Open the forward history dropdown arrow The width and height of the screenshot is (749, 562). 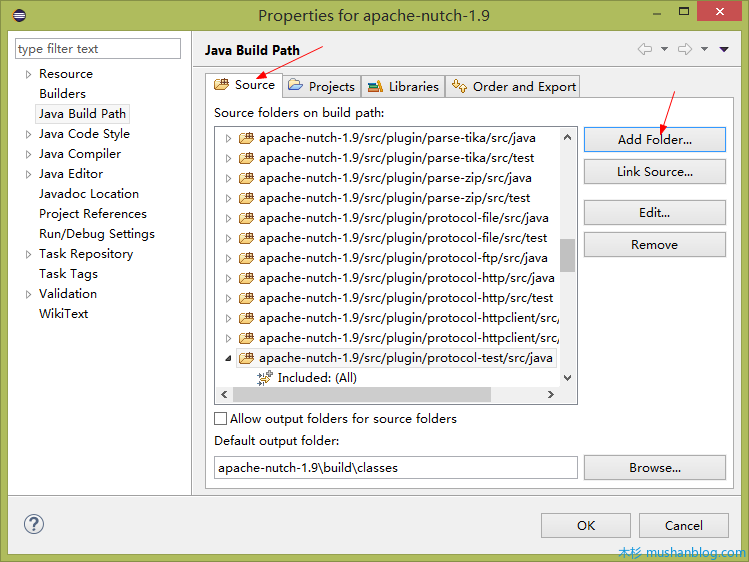(705, 49)
